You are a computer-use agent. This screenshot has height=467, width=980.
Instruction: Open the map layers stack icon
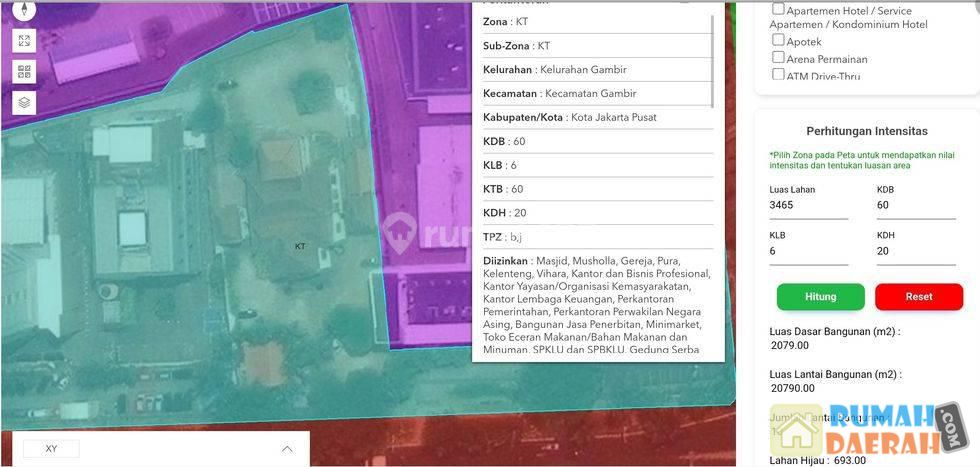pyautogui.click(x=25, y=102)
